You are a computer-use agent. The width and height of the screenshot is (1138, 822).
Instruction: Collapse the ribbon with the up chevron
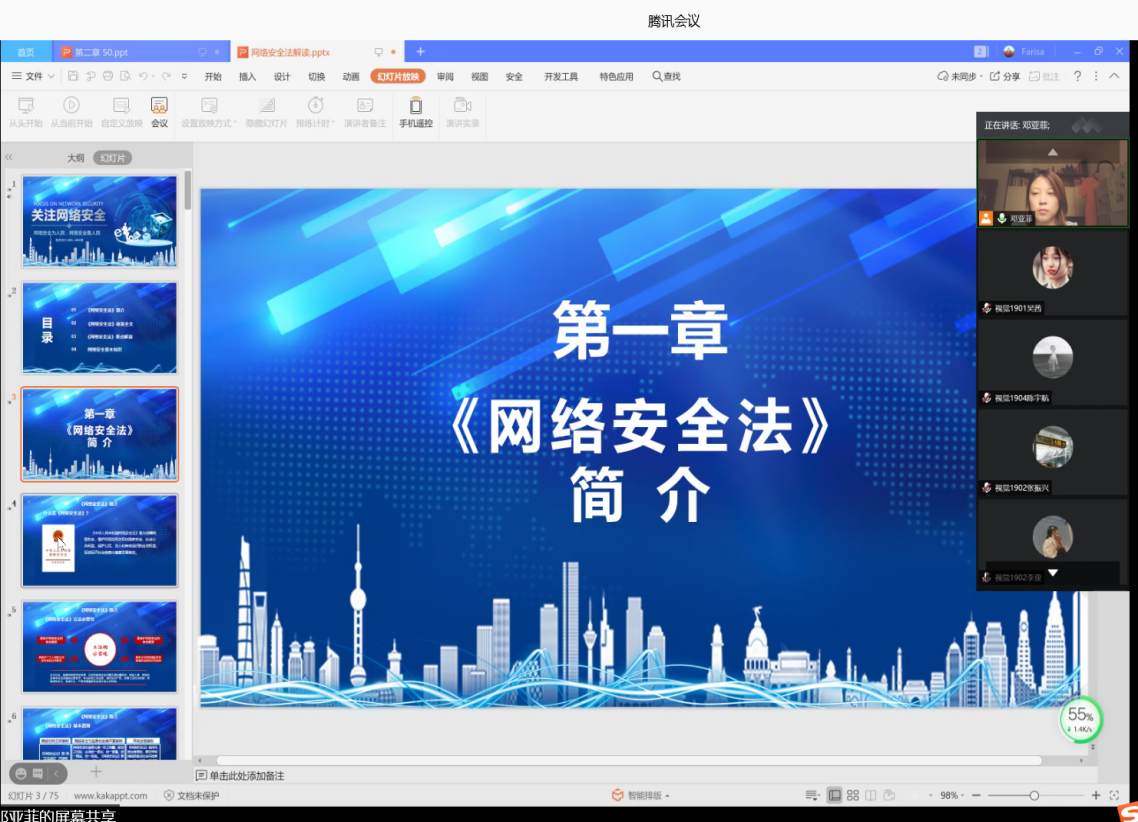click(x=1115, y=76)
